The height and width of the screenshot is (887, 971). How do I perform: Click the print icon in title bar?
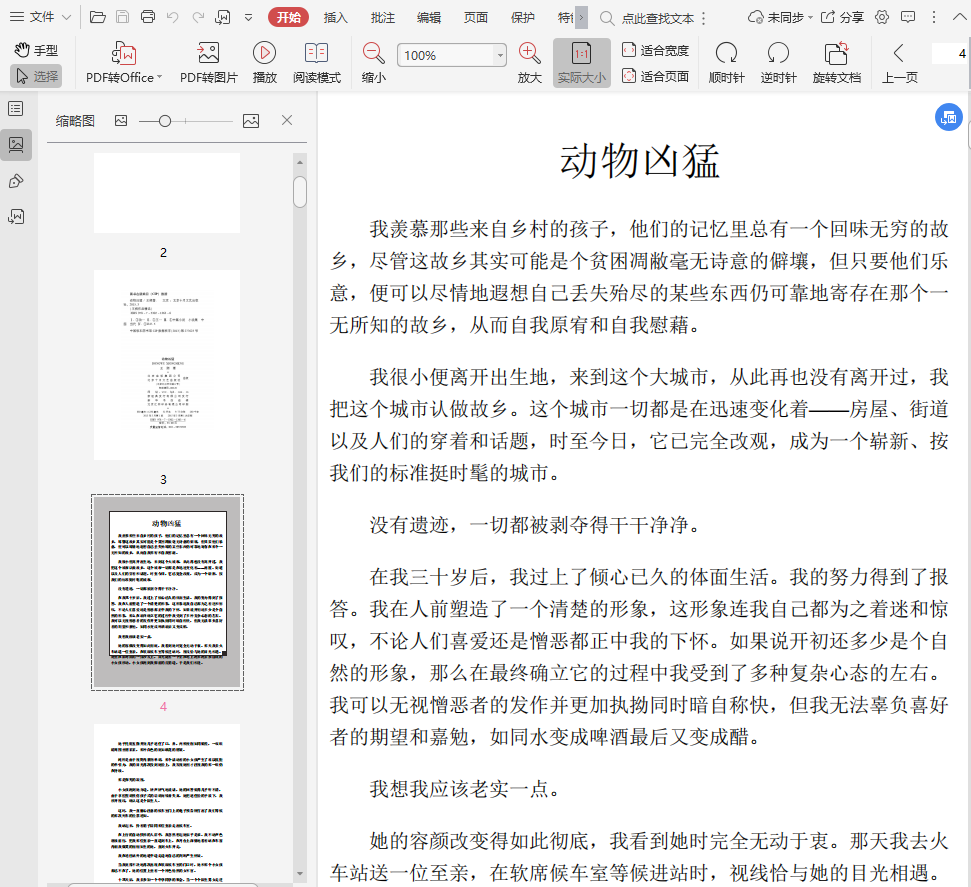(x=148, y=17)
